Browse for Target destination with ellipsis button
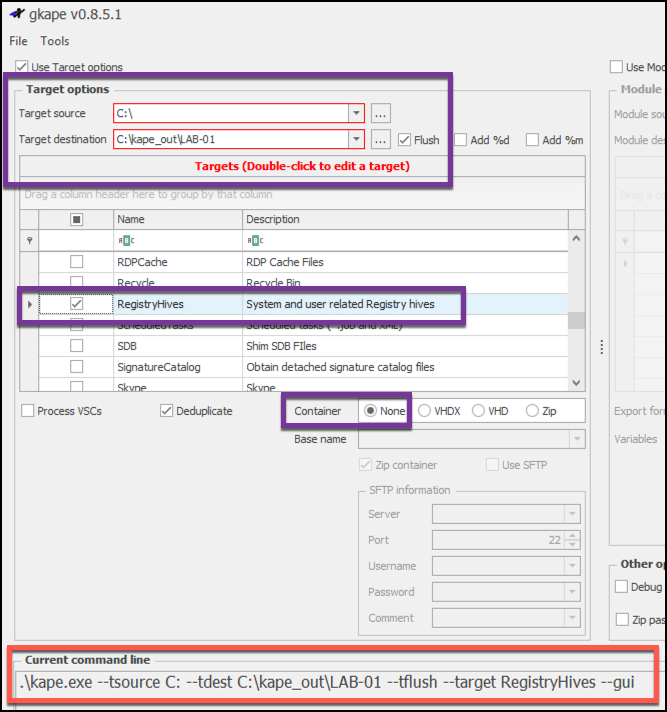667x712 pixels. coord(380,139)
